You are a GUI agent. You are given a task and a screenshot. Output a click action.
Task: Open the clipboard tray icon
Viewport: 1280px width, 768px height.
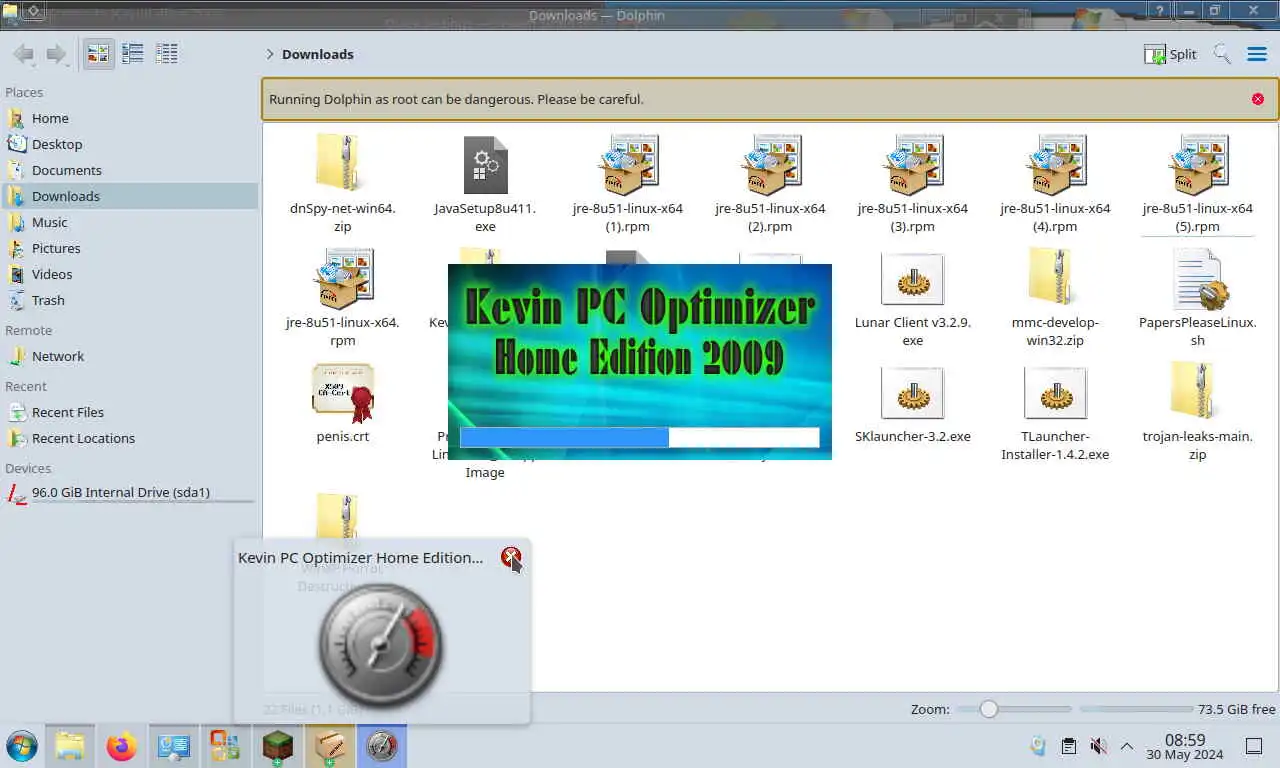(x=1069, y=746)
